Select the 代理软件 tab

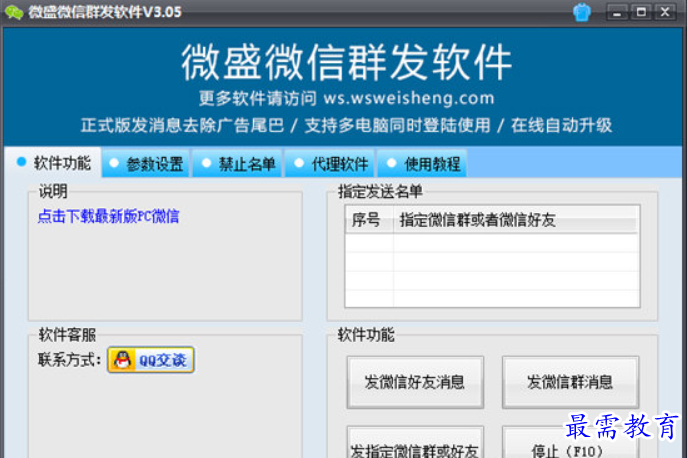(330, 164)
